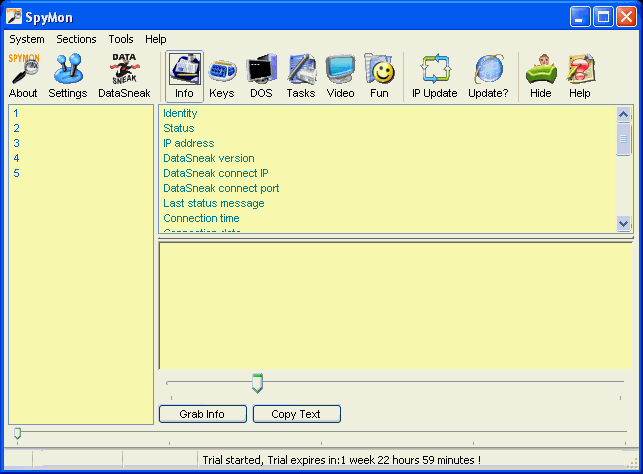This screenshot has width=643, height=474.
Task: Click the green slider handle above Grab Info
Action: [257, 383]
